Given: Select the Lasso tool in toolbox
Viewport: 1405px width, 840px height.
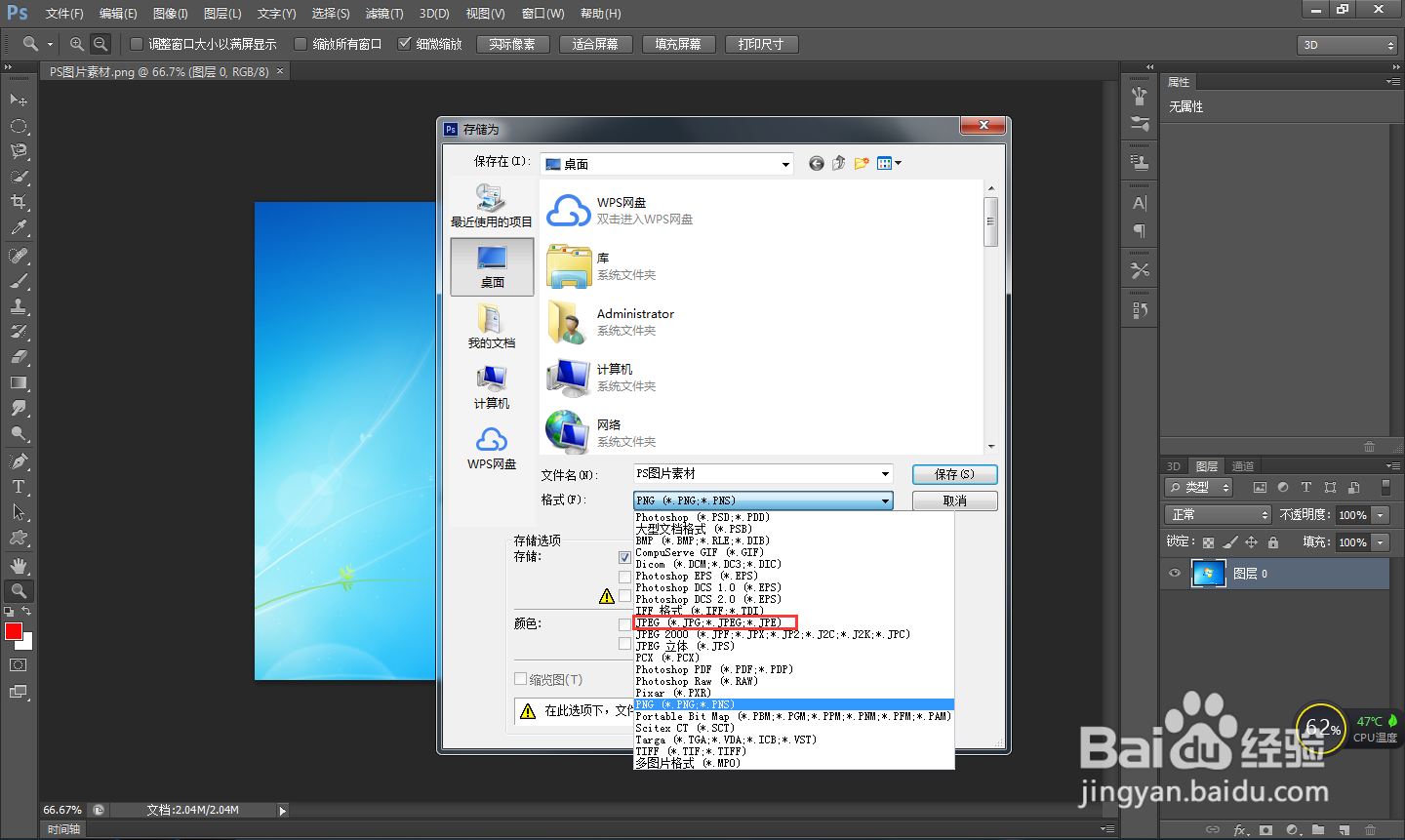Looking at the screenshot, I should (x=19, y=151).
